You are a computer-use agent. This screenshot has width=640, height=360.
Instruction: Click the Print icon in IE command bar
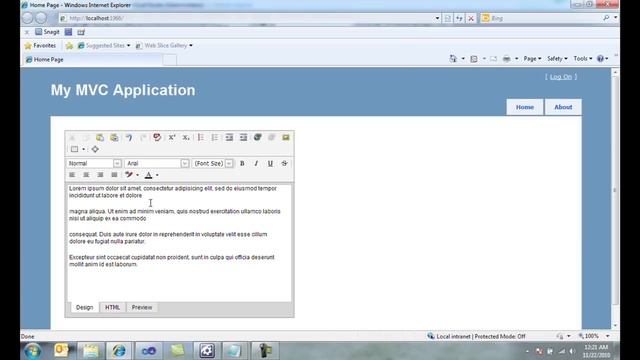[507, 59]
